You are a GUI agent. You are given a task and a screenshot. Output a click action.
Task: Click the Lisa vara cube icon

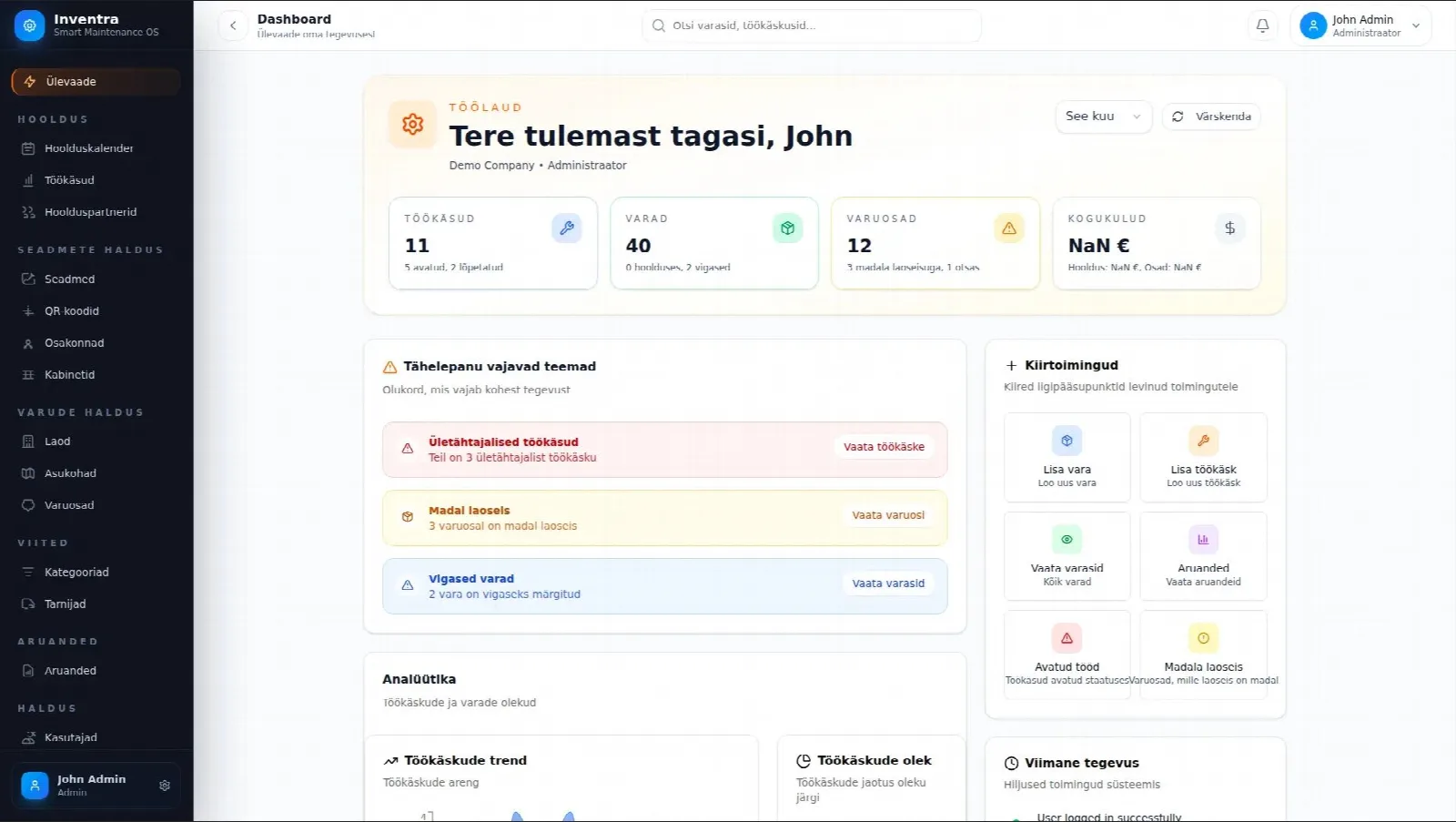coord(1067,441)
